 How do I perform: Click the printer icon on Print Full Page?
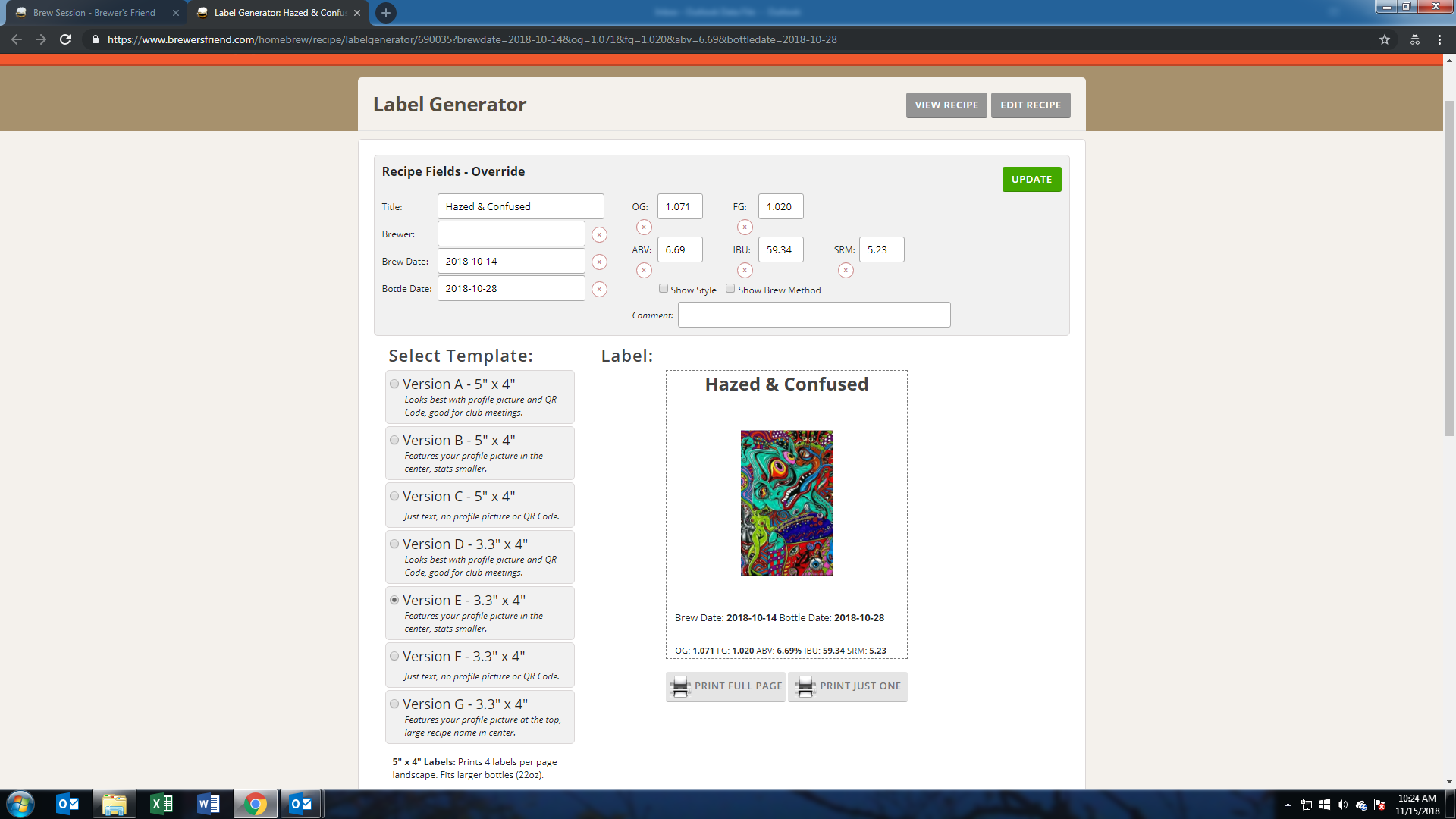[x=680, y=686]
